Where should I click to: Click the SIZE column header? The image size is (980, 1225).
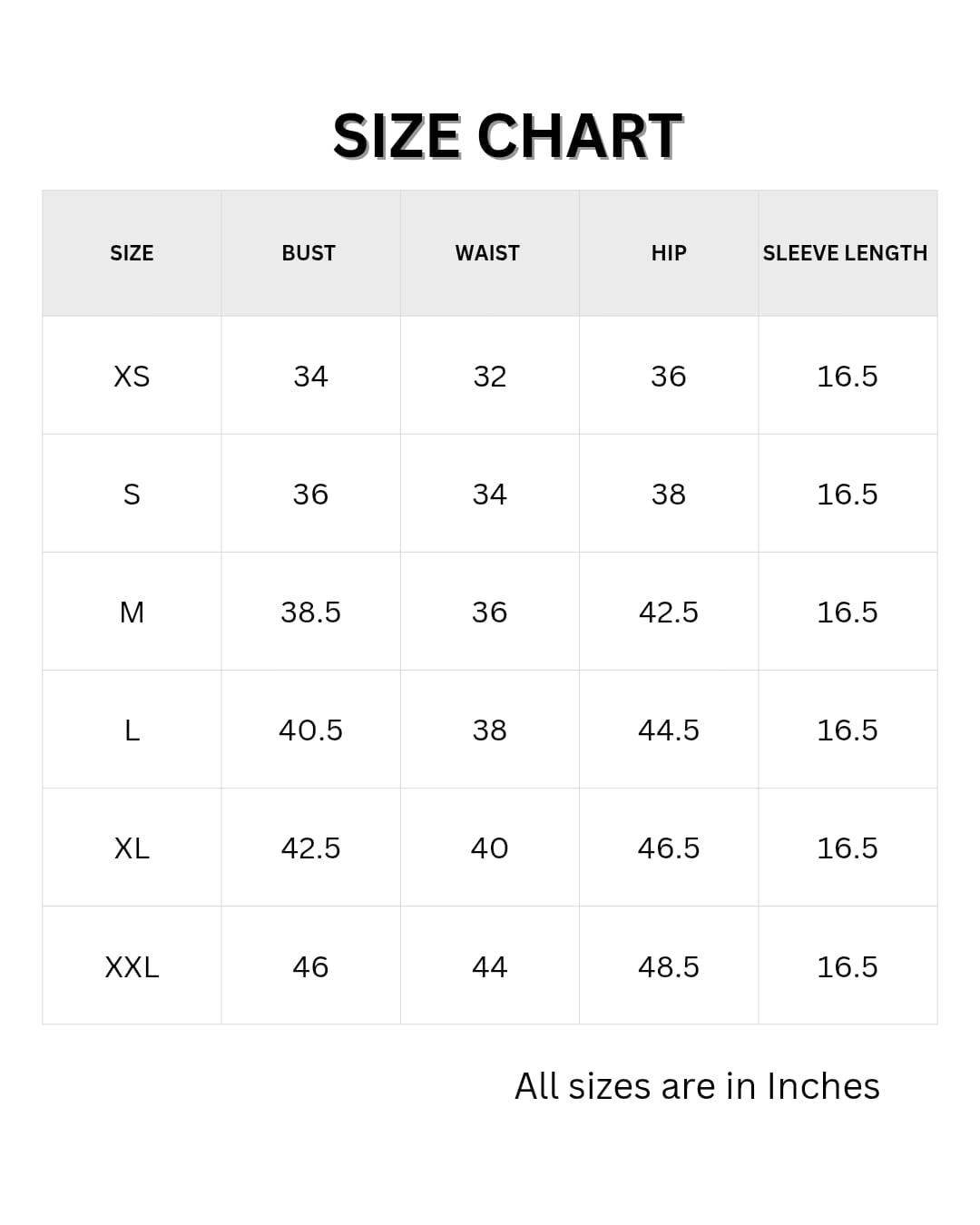click(x=132, y=253)
